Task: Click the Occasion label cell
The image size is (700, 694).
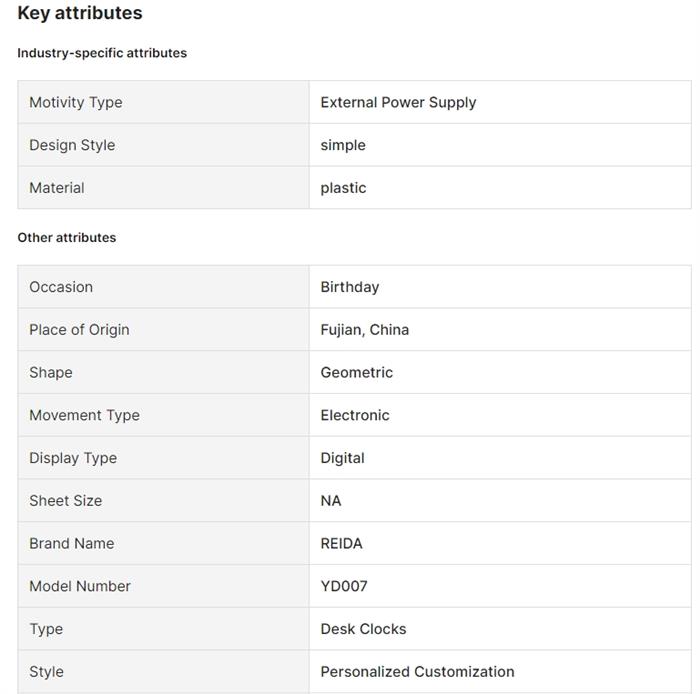Action: (61, 287)
